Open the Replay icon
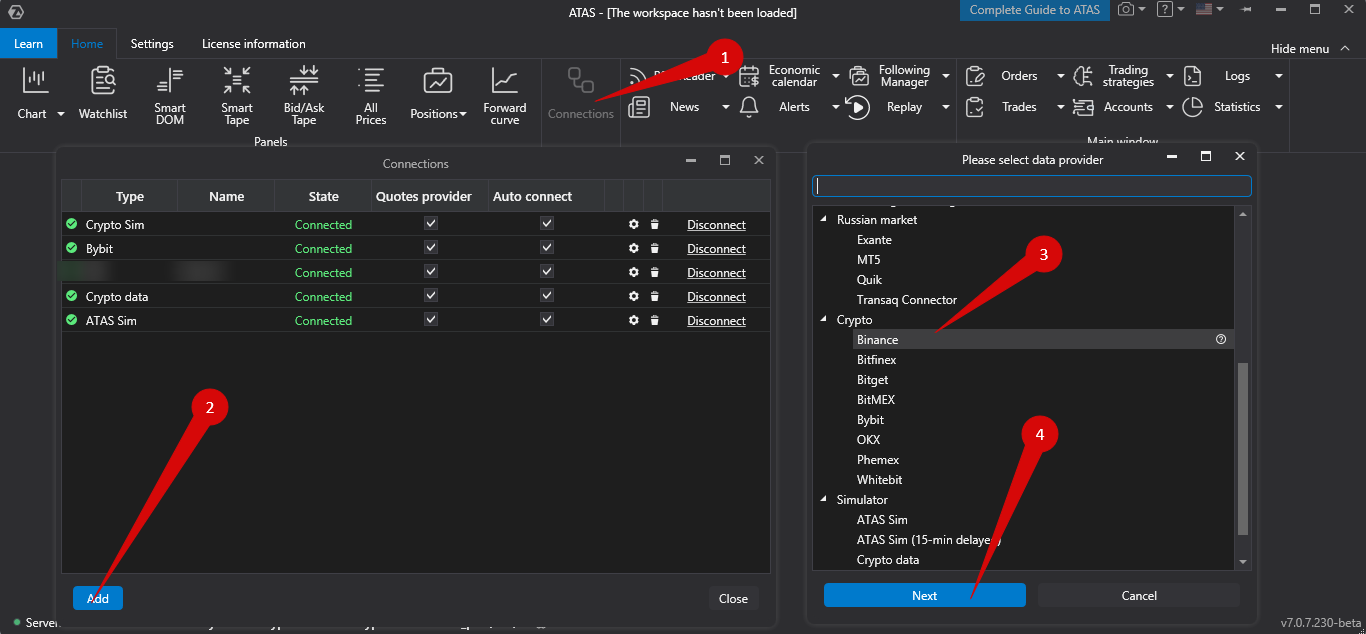The width and height of the screenshot is (1366, 634). click(858, 107)
